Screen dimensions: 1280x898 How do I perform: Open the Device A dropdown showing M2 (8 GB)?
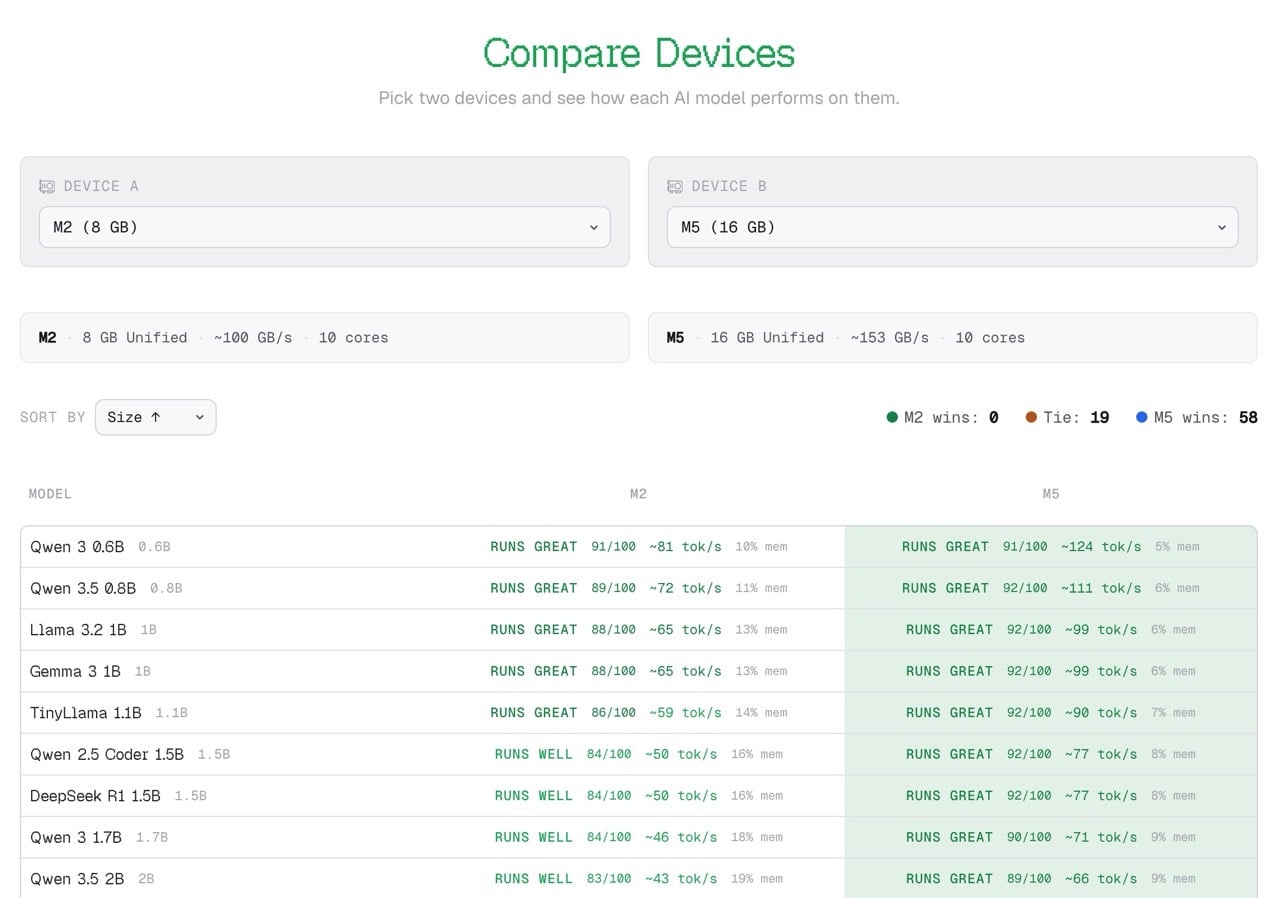click(x=324, y=227)
